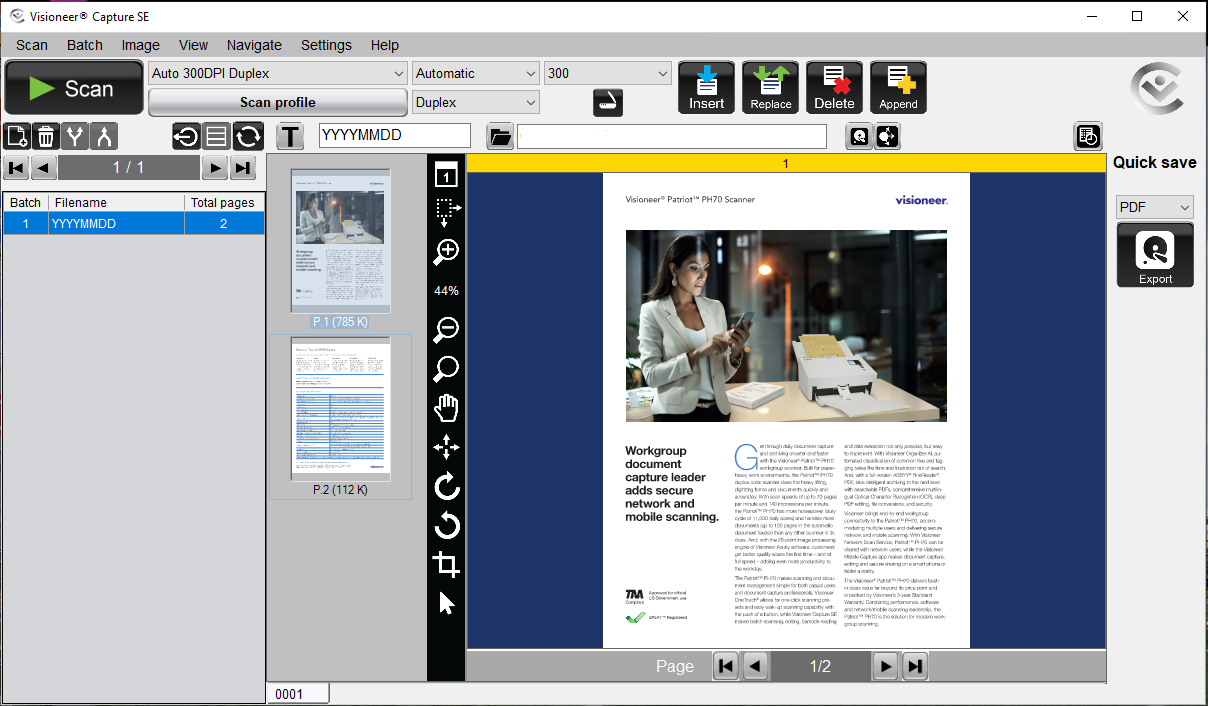The width and height of the screenshot is (1208, 706).
Task: Click the merge batch icon
Action: pyautogui.click(x=103, y=136)
